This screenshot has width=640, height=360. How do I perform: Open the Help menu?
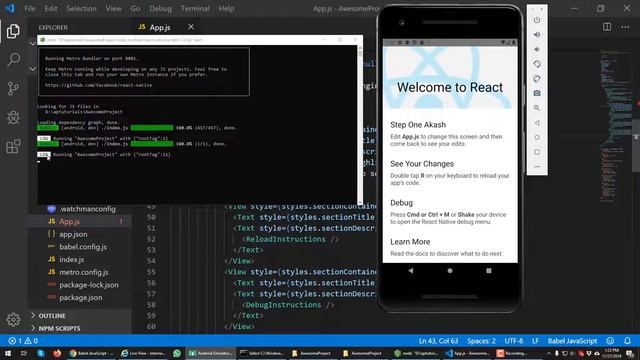pyautogui.click(x=226, y=9)
